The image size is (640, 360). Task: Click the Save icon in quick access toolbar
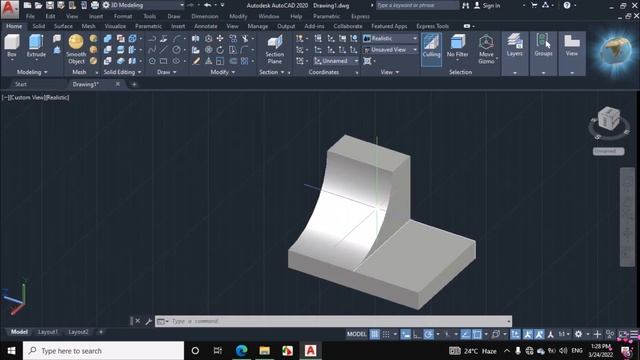point(49,5)
